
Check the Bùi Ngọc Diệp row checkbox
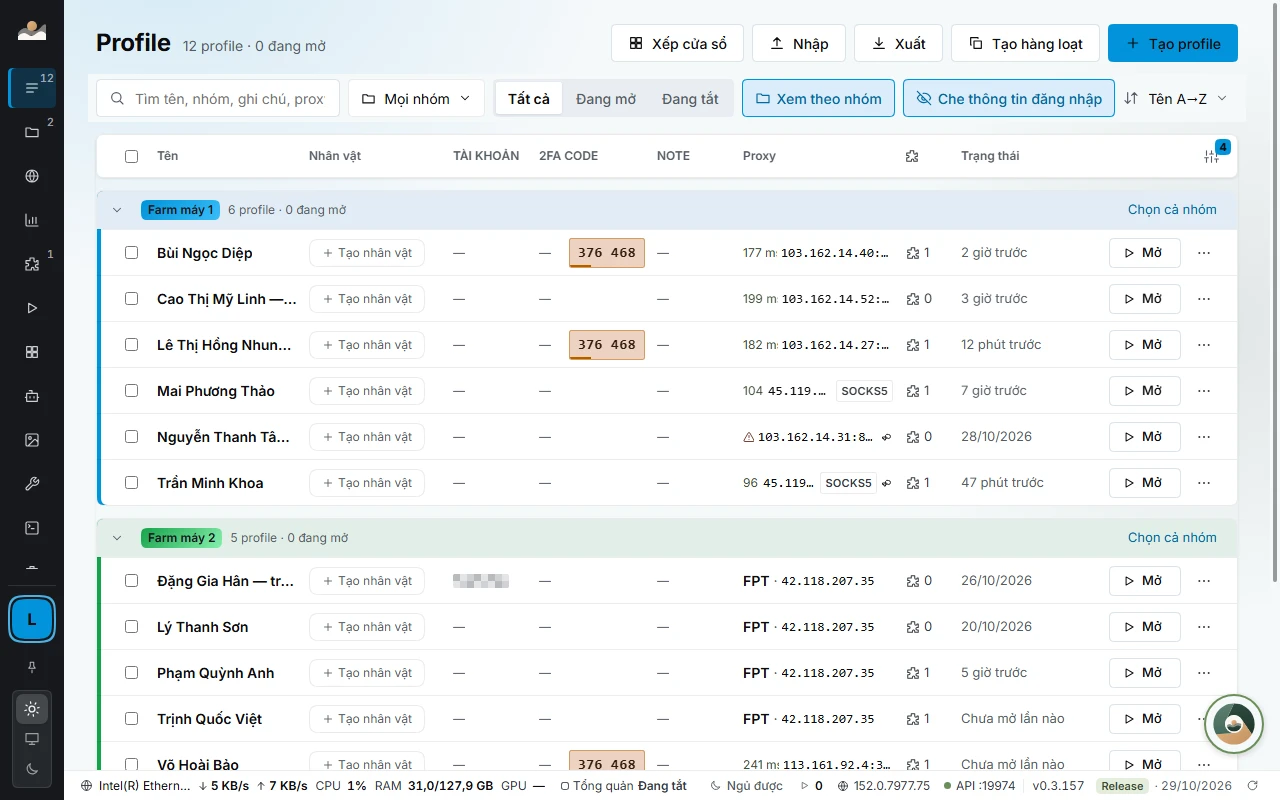[131, 253]
